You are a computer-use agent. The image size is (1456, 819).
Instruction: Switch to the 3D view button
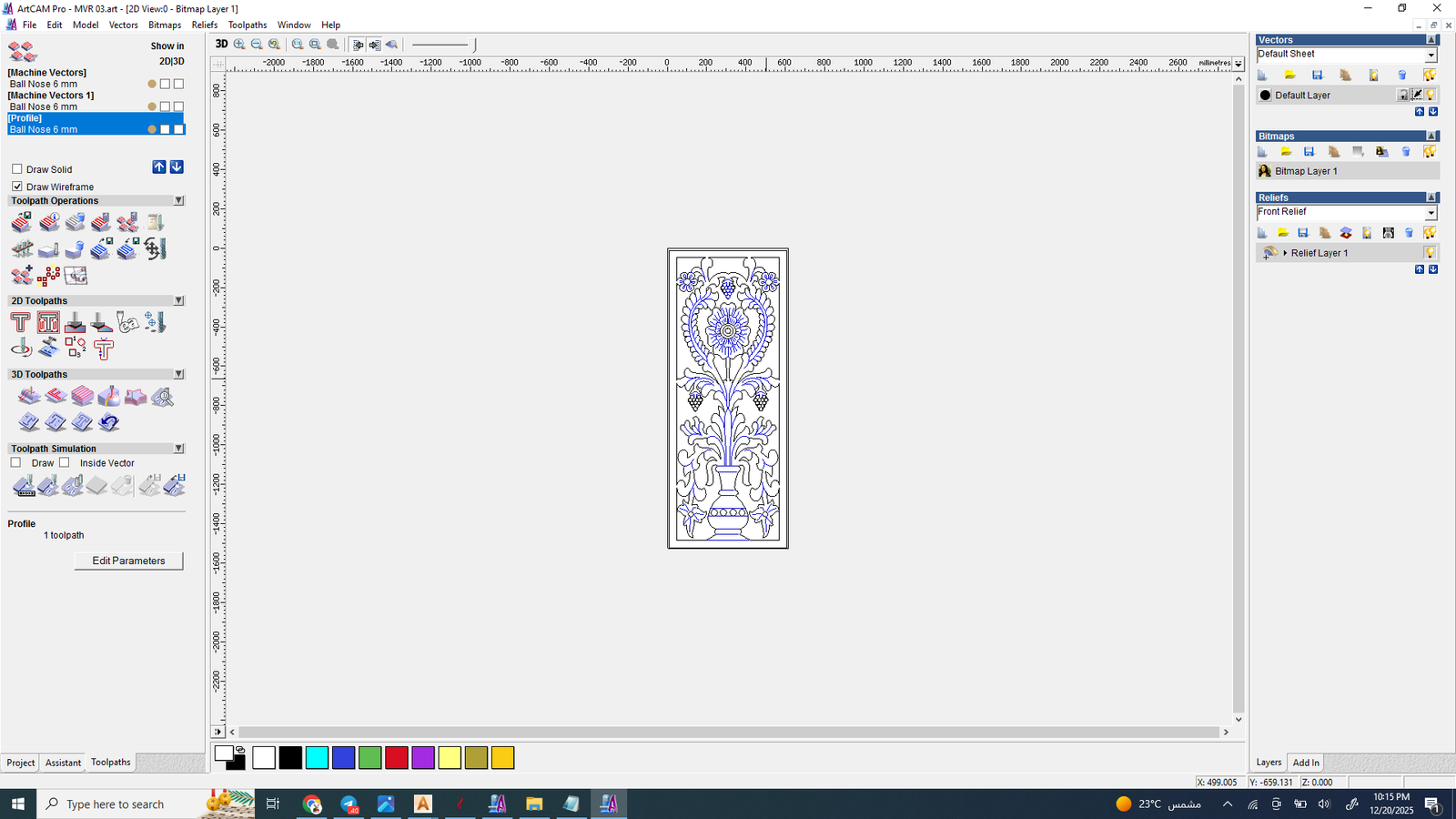tap(221, 44)
